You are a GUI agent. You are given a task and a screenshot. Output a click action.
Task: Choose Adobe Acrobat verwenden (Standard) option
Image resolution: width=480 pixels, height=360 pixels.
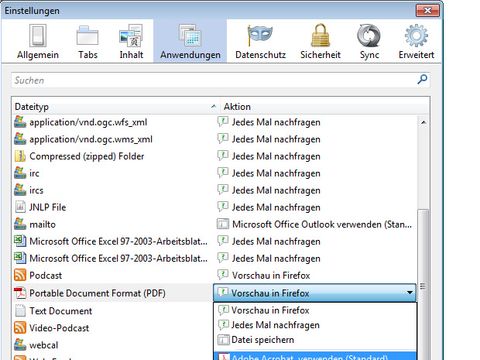click(315, 356)
